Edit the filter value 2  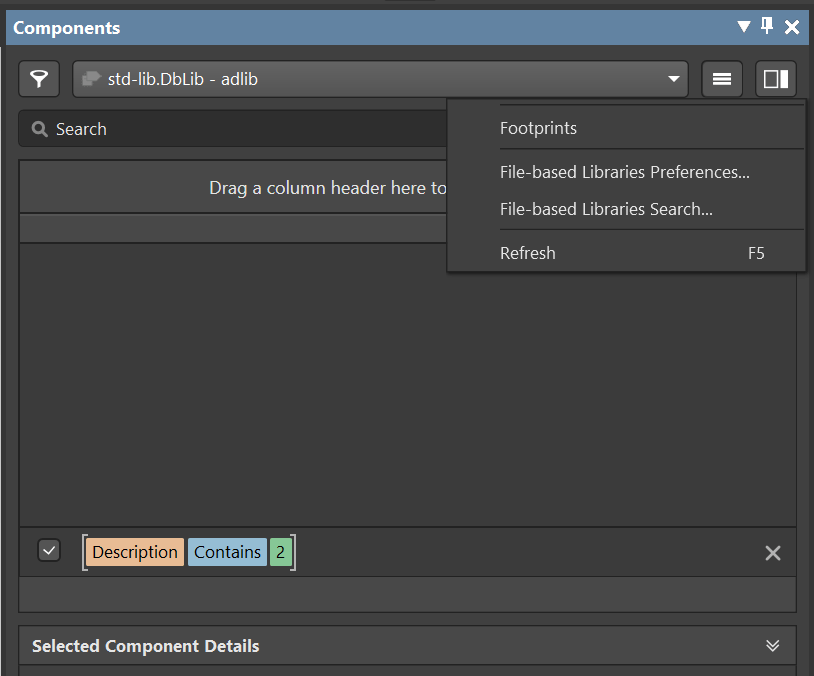click(280, 552)
